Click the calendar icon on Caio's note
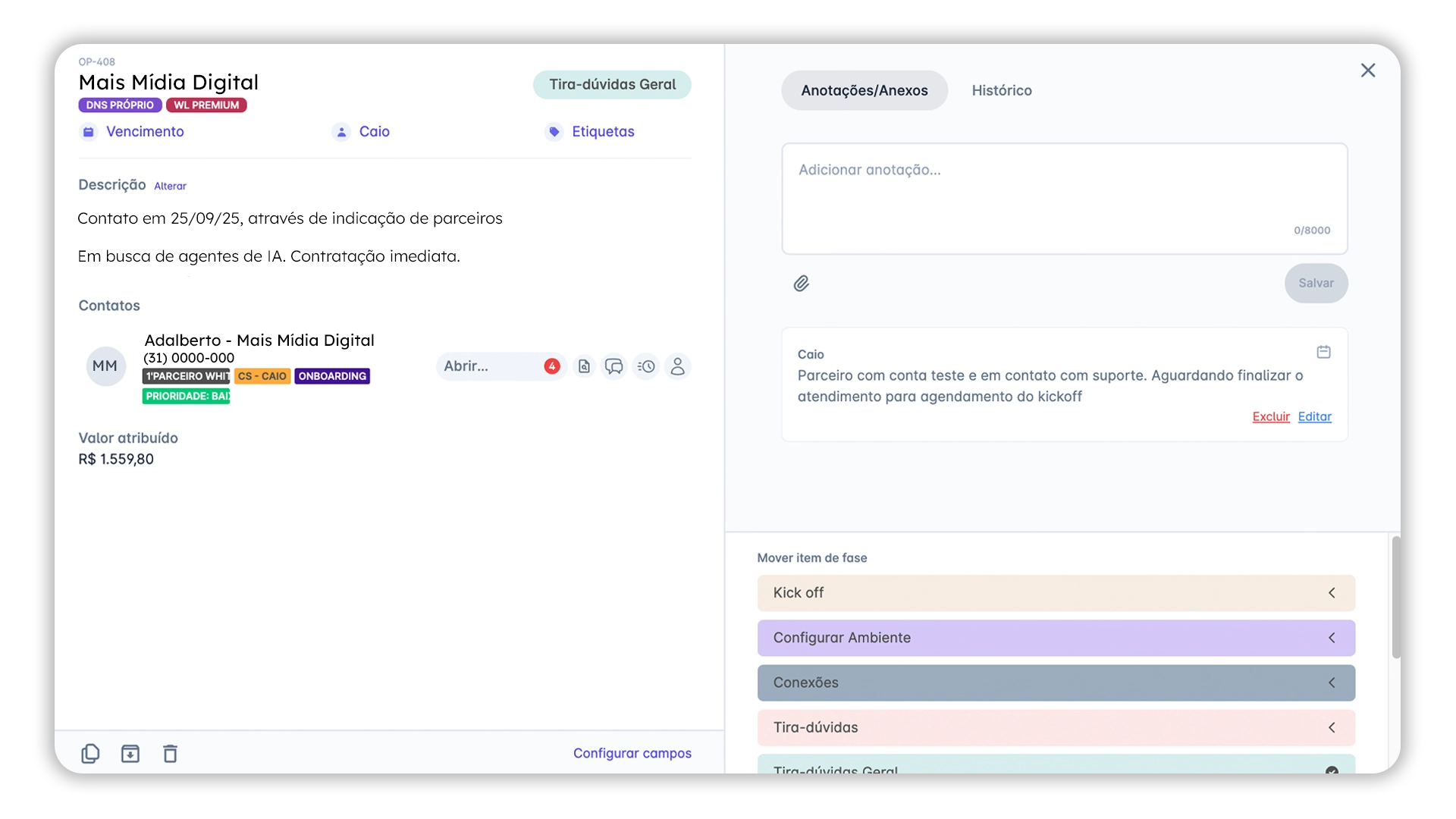The image size is (1456, 819). pos(1323,352)
